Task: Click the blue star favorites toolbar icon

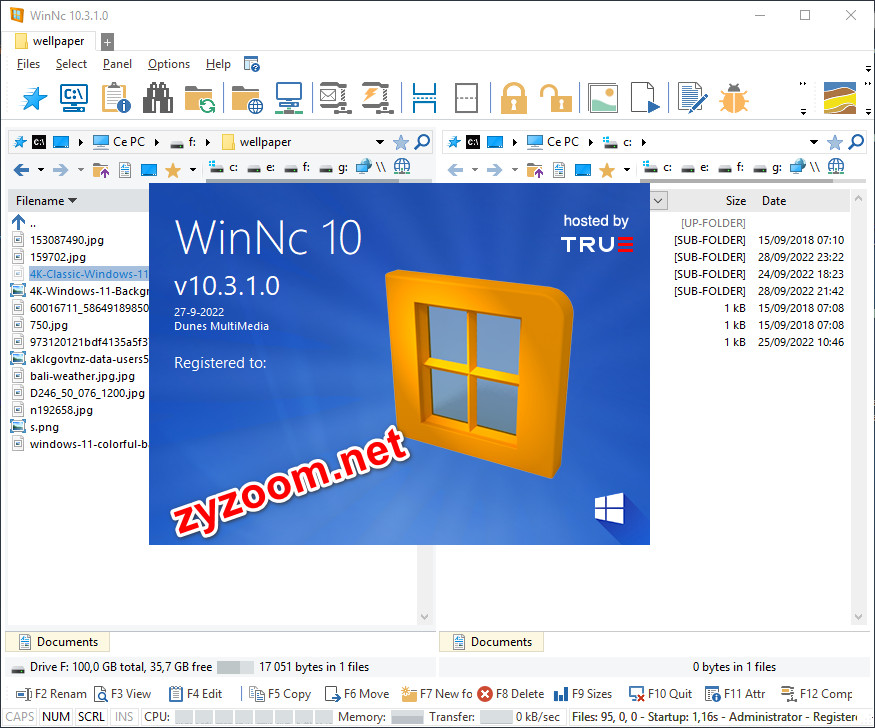Action: [34, 99]
